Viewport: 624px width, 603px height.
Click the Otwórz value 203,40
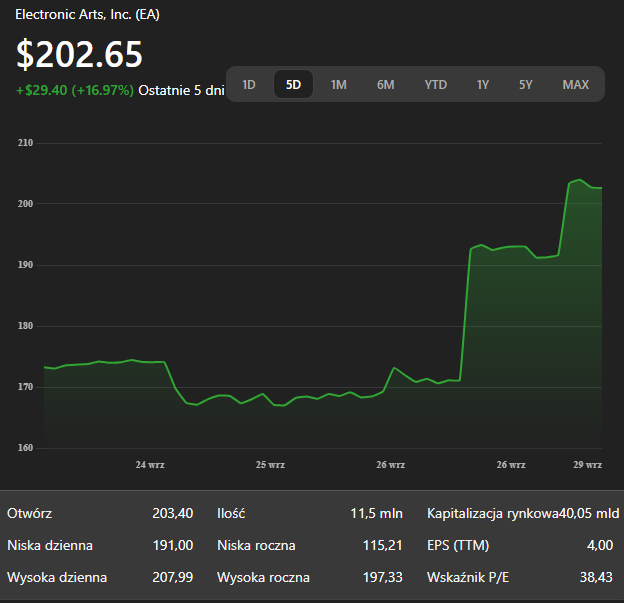(173, 513)
